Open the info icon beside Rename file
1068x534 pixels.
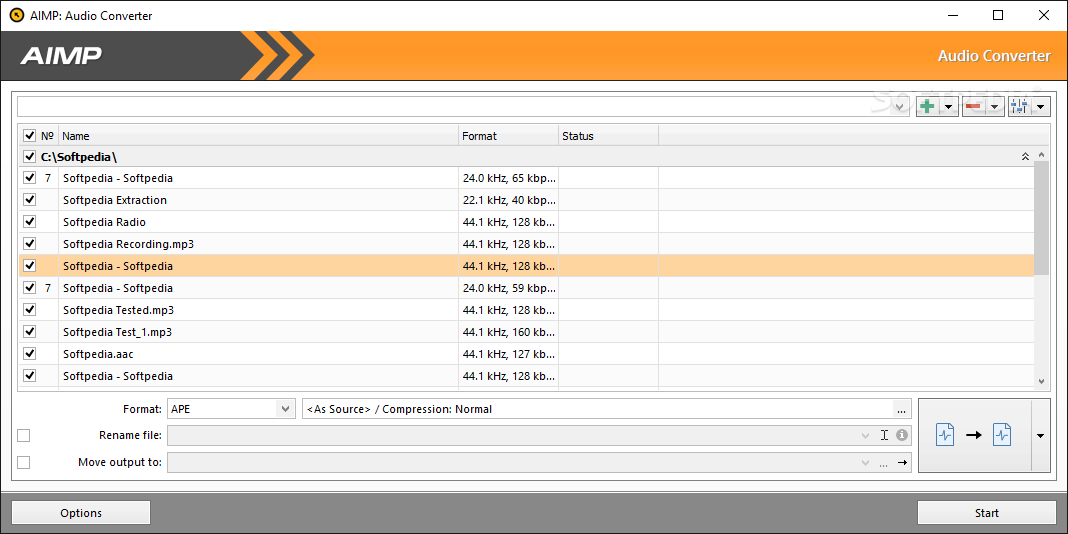click(x=902, y=435)
